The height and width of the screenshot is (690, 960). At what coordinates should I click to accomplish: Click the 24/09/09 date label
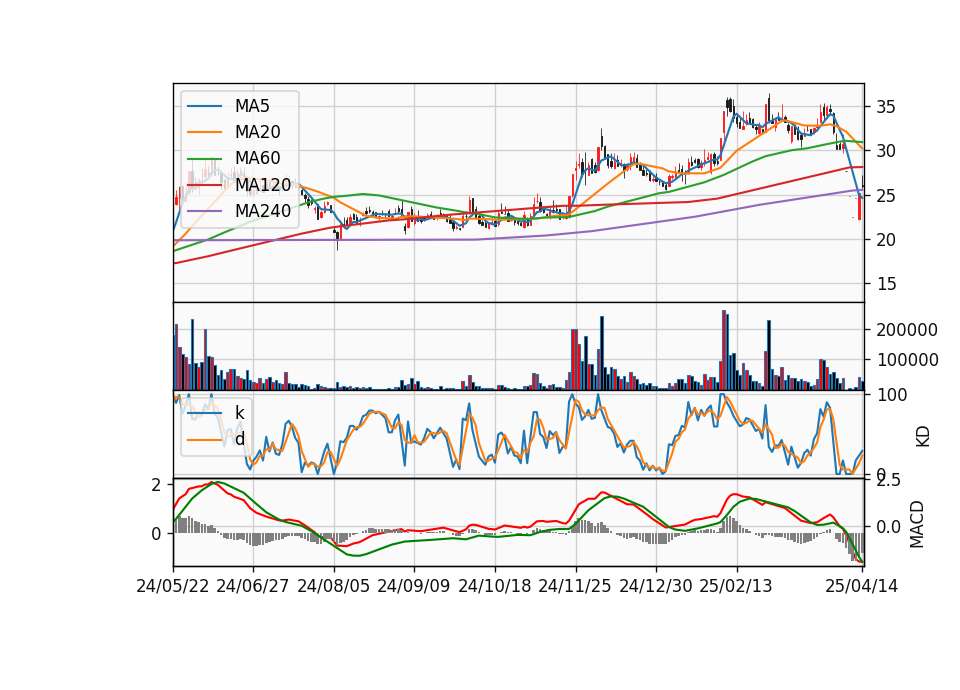[413, 586]
